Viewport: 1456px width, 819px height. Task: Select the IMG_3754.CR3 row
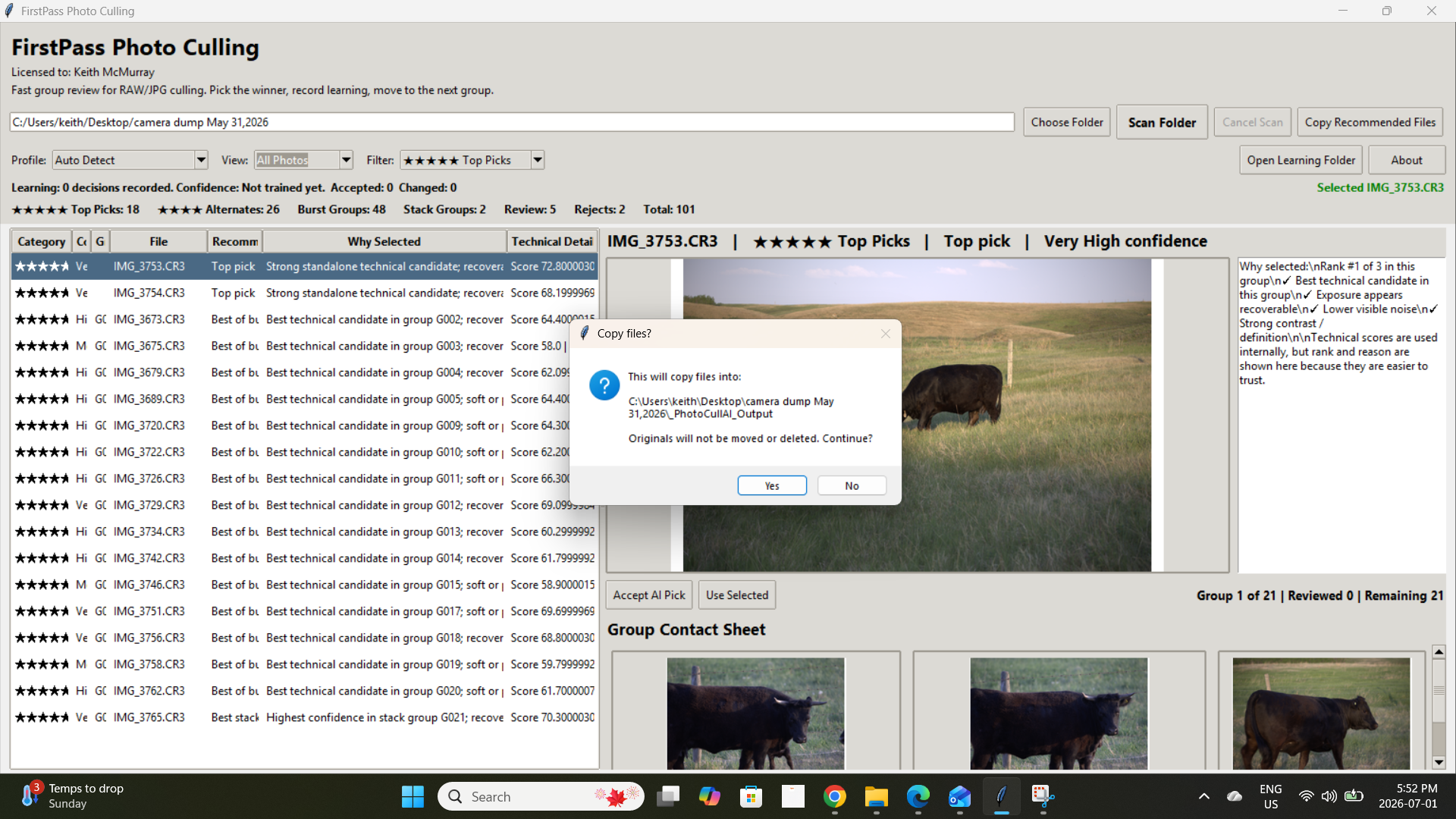pyautogui.click(x=305, y=293)
